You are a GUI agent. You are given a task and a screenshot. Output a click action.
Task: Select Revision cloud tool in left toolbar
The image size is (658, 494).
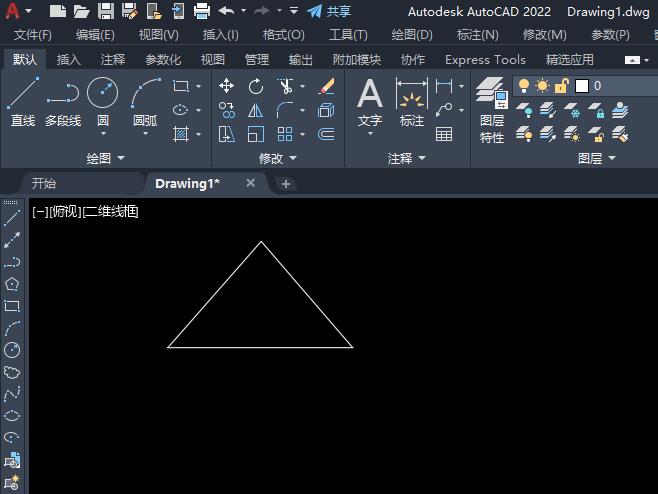coord(12,372)
